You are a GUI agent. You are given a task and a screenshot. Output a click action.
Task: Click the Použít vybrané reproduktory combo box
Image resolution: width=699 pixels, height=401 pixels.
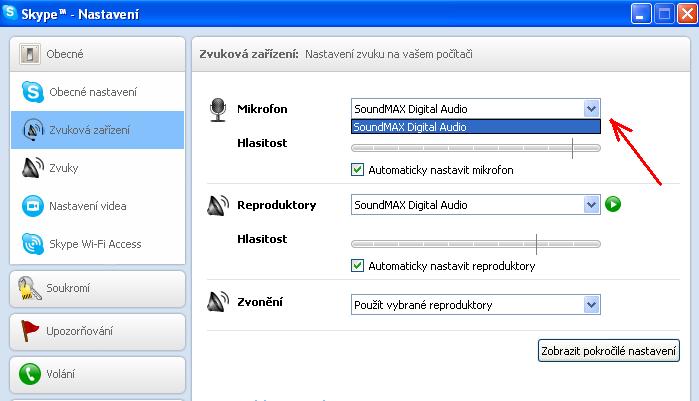coord(476,305)
